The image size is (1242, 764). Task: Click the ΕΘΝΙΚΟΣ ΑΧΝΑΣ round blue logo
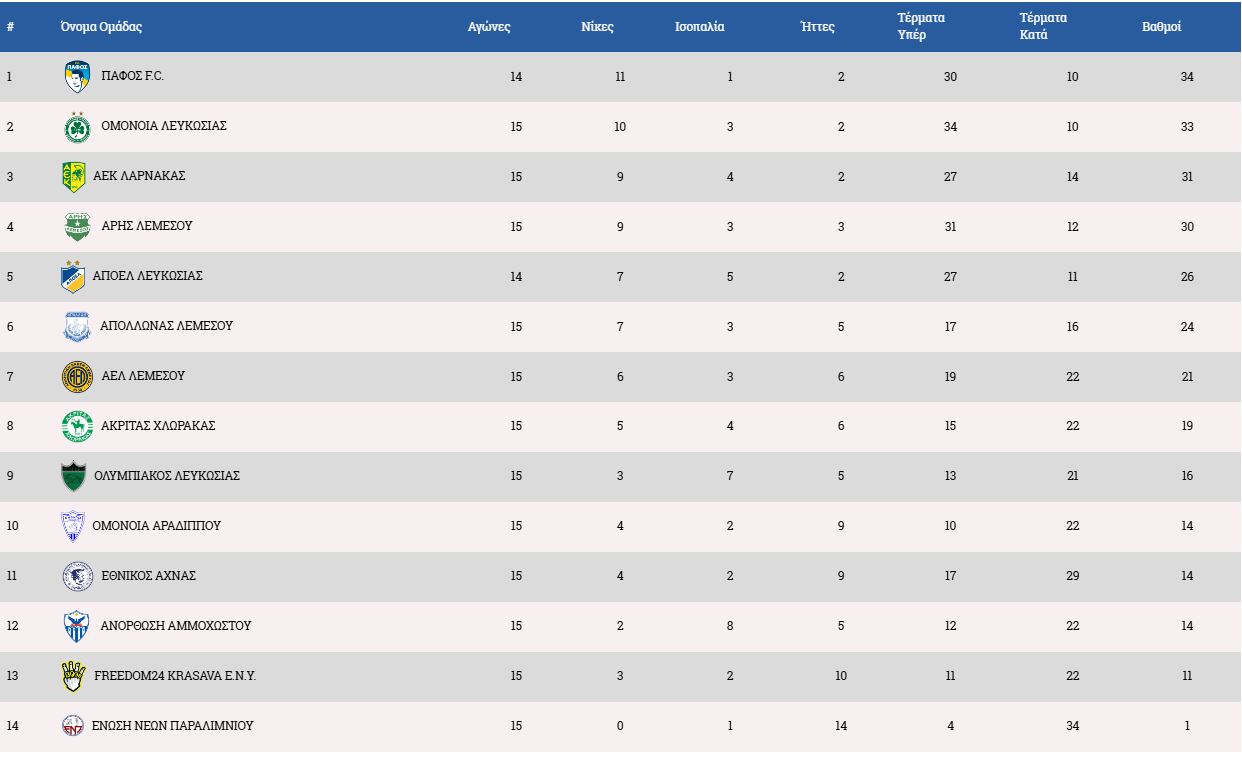[x=77, y=577]
